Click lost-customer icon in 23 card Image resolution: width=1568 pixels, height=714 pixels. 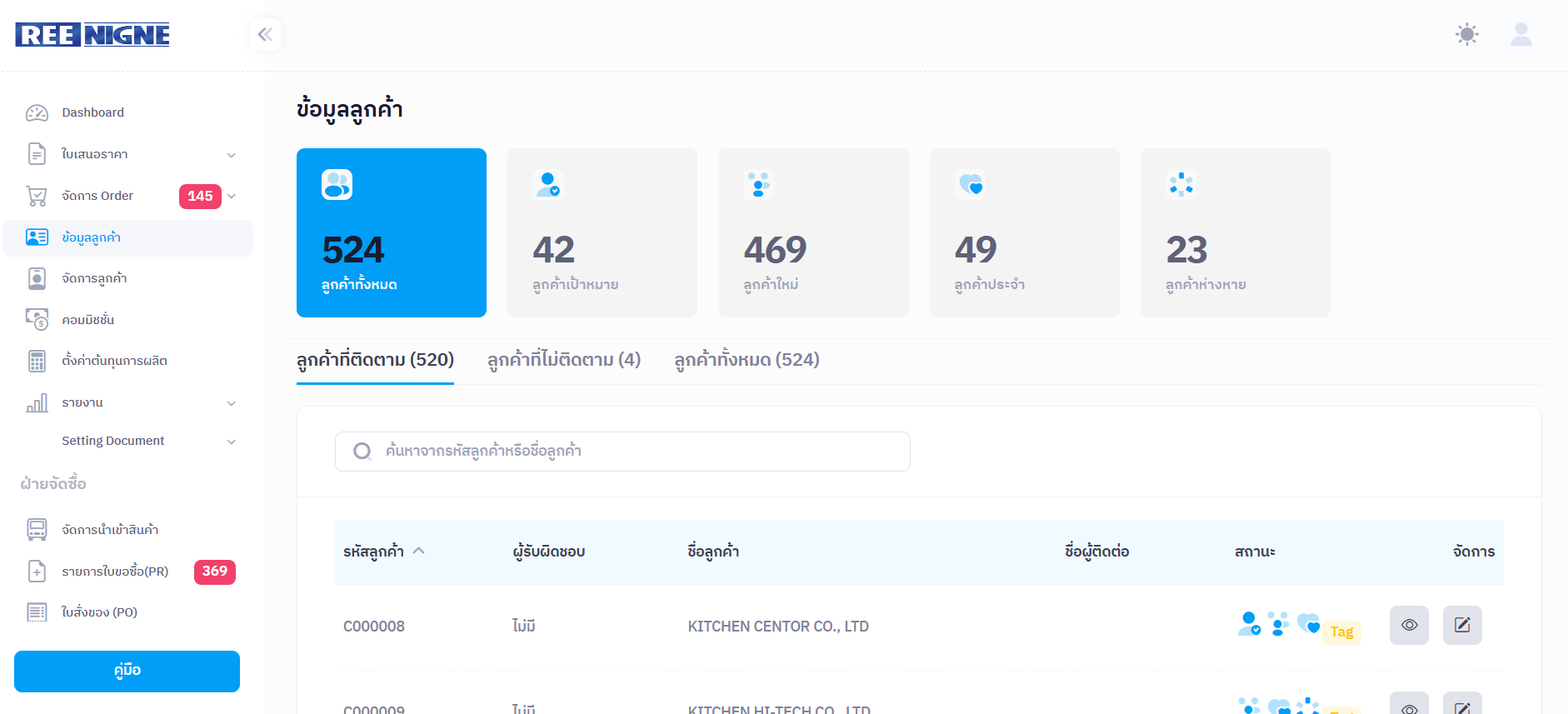click(1181, 184)
